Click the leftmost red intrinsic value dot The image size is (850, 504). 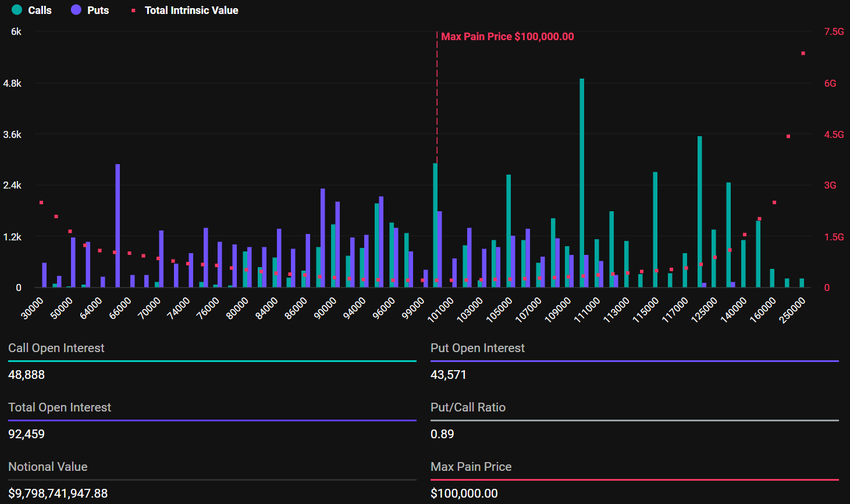41,203
